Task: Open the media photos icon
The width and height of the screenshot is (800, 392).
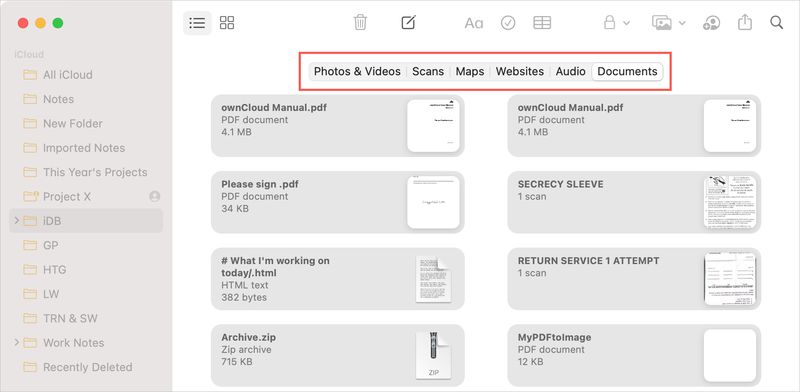Action: (662, 23)
